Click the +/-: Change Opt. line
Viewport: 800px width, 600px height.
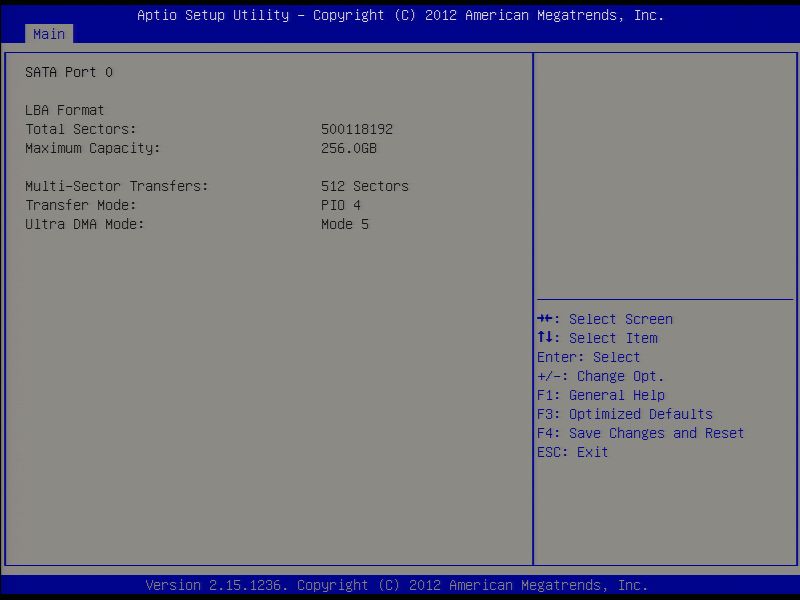tap(601, 377)
